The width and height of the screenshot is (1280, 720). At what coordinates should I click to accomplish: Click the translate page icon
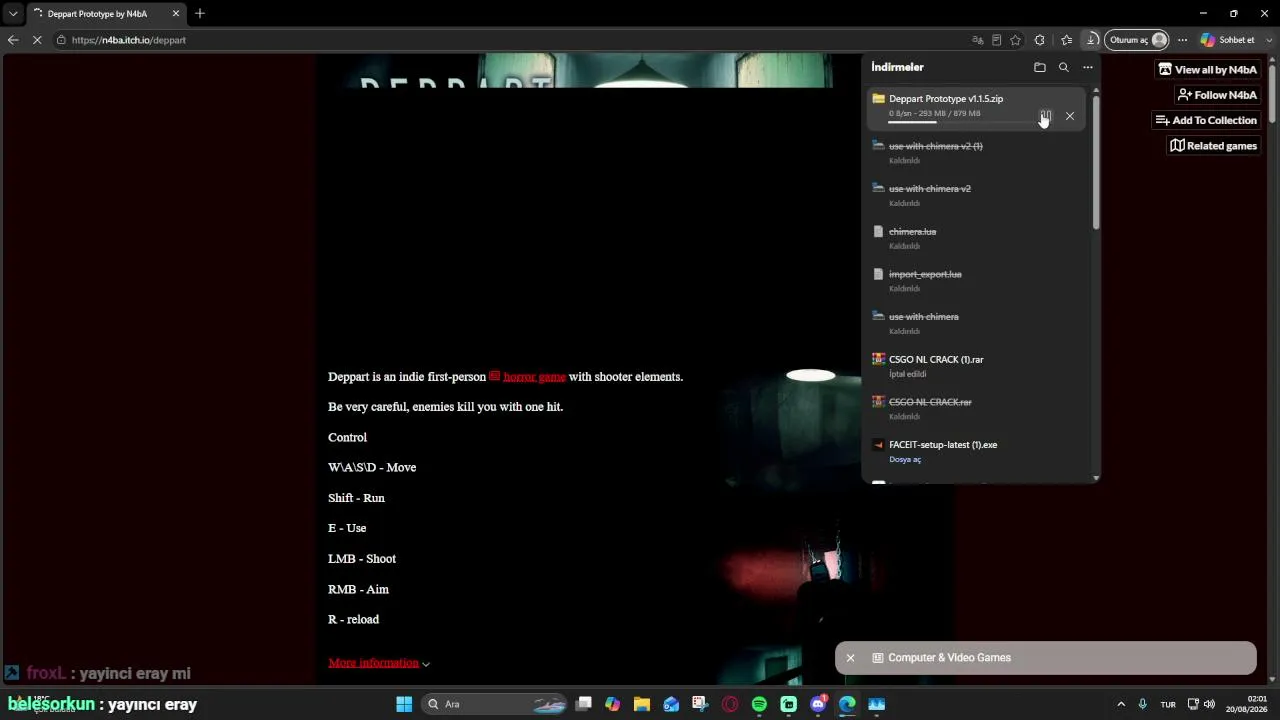[x=978, y=40]
